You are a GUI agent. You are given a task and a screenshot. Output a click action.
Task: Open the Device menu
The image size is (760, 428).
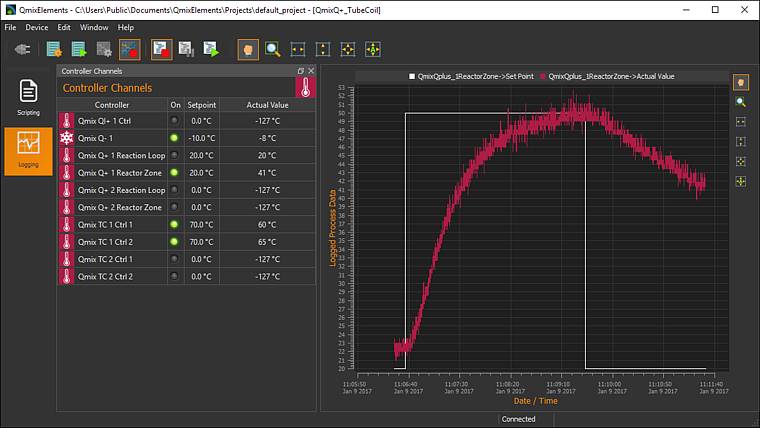coord(37,28)
